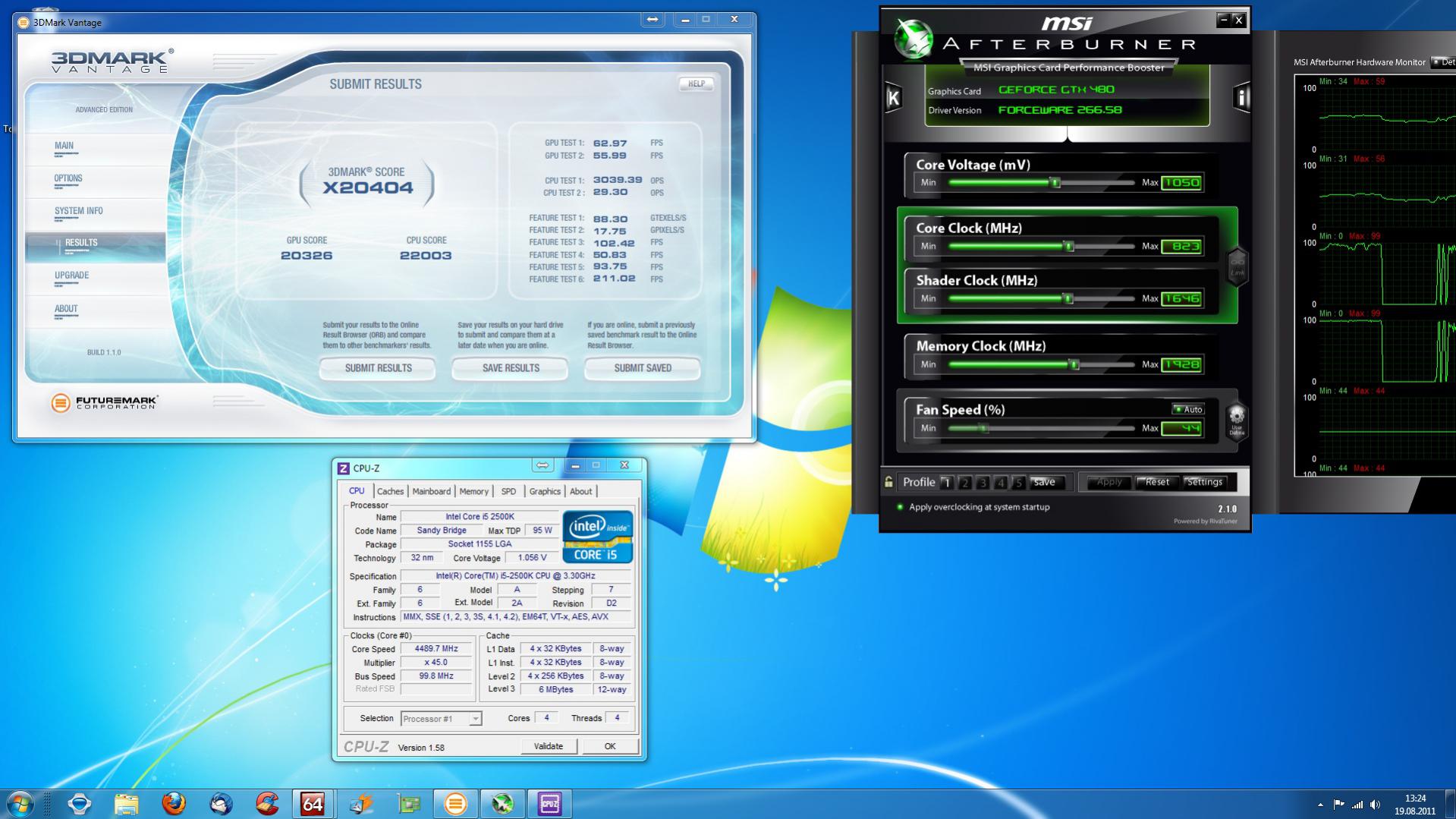Viewport: 1456px width, 819px height.
Task: Expand the Processor #1 selection dropdown
Action: pos(475,719)
